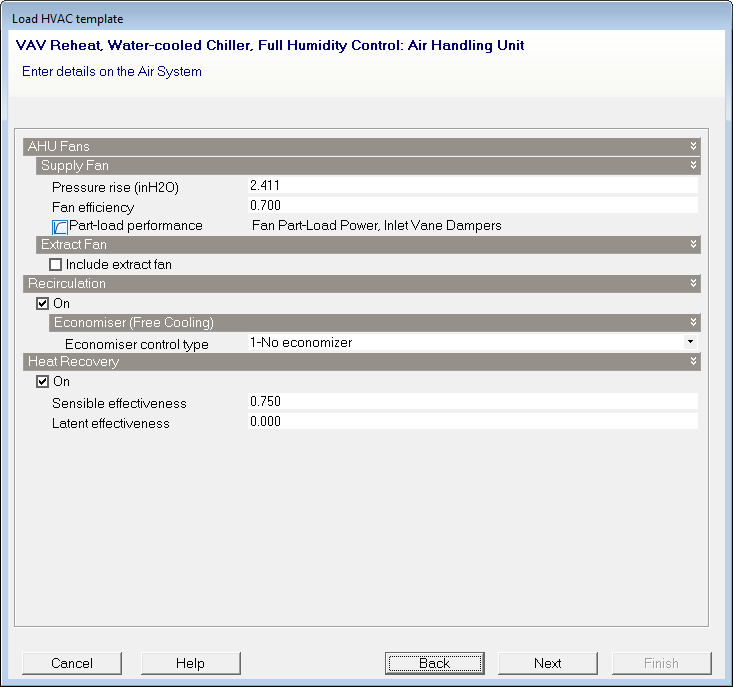Turn off the Heat Recovery On checkbox
Screen dimensions: 733x687
pos(43,382)
